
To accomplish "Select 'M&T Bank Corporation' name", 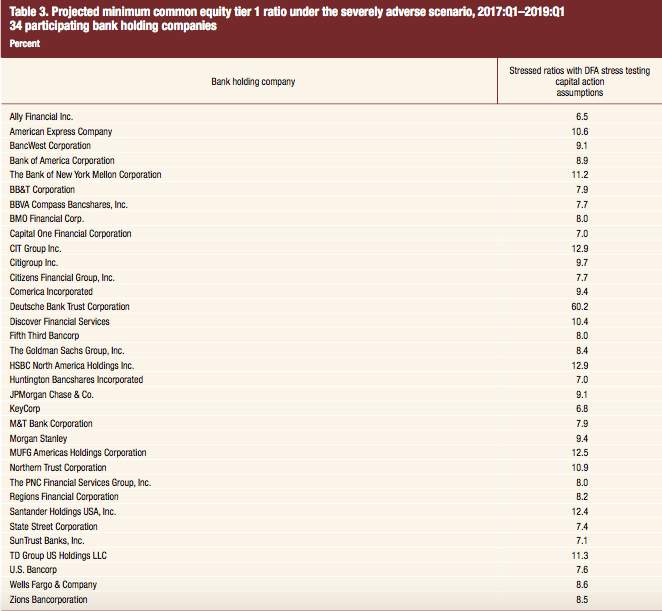I will 51,424.
